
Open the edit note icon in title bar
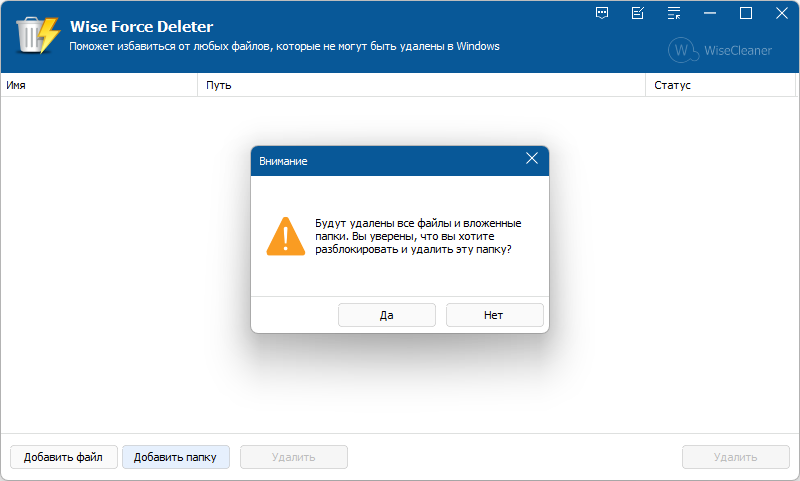638,13
